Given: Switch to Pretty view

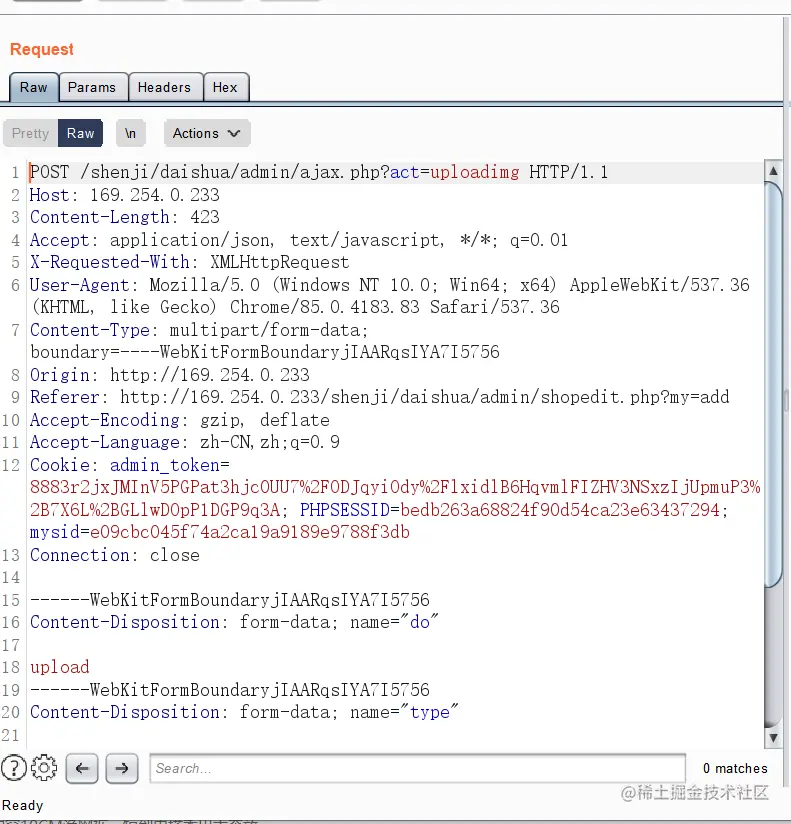Looking at the screenshot, I should [x=30, y=133].
